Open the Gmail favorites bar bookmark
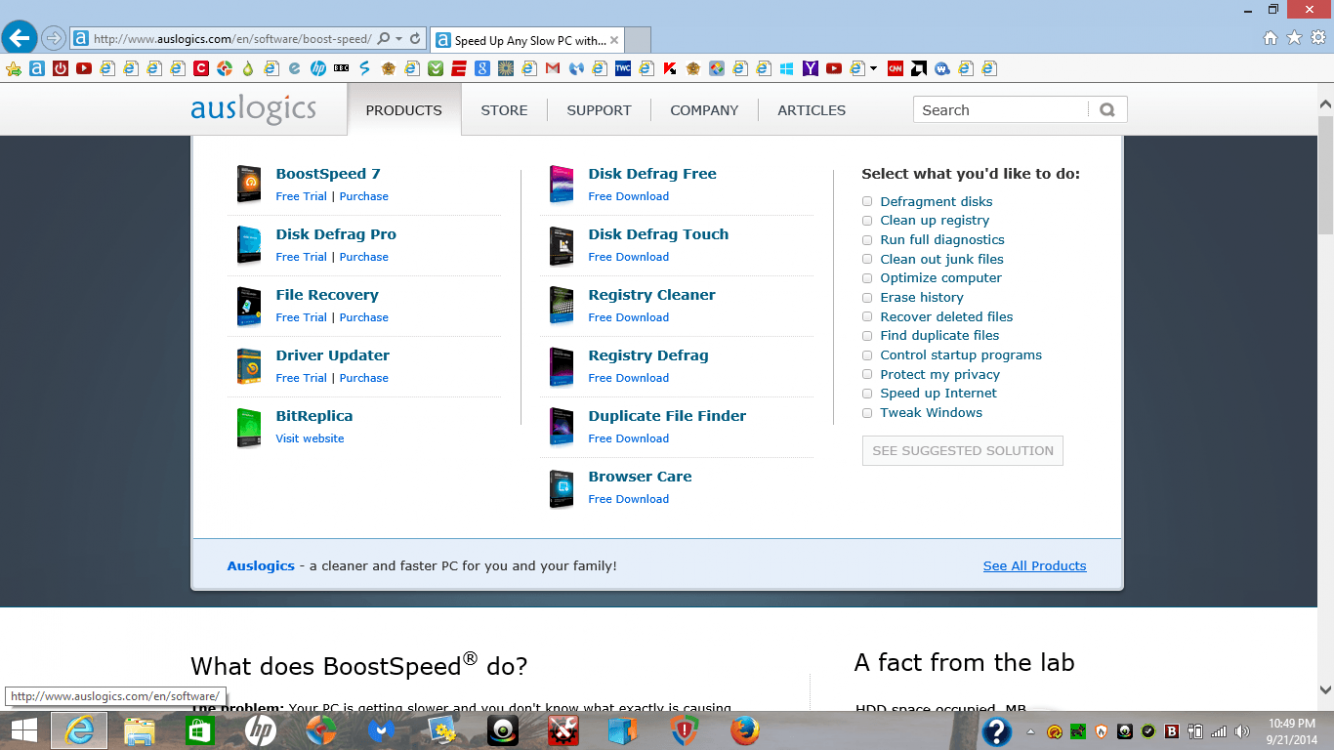The height and width of the screenshot is (750, 1334). tap(553, 69)
